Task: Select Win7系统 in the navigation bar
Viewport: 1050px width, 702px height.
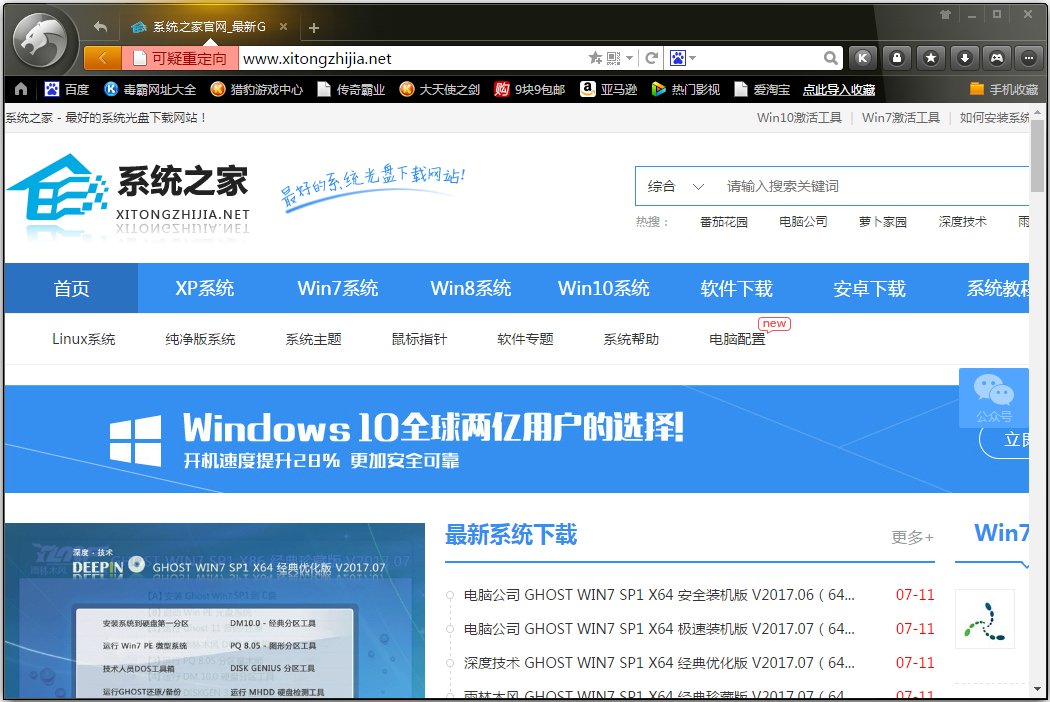Action: 338,289
